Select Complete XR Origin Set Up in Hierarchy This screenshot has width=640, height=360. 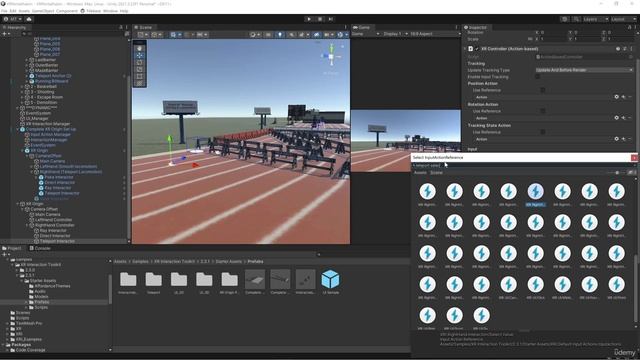[51, 129]
